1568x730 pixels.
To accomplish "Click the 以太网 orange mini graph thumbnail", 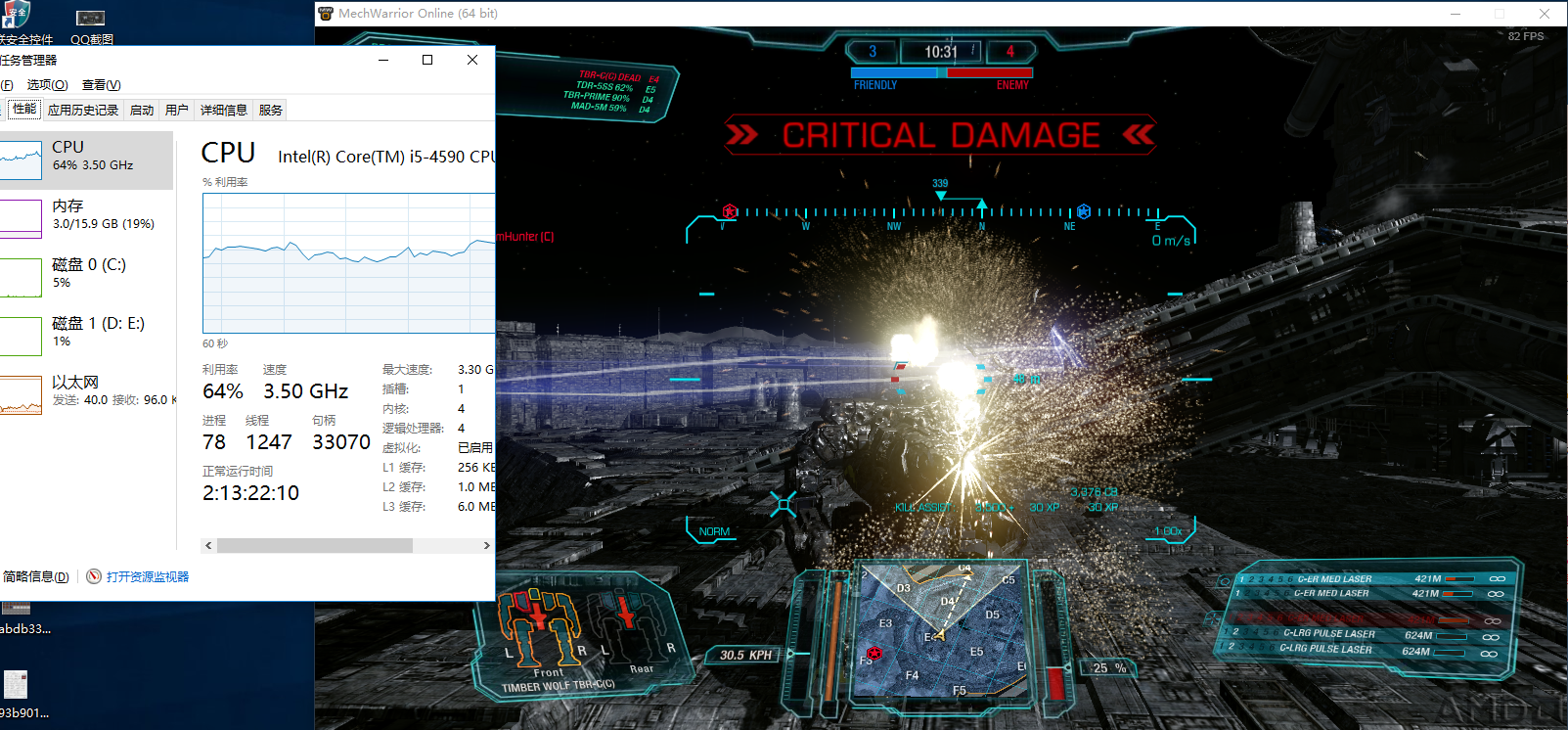I will [x=21, y=395].
